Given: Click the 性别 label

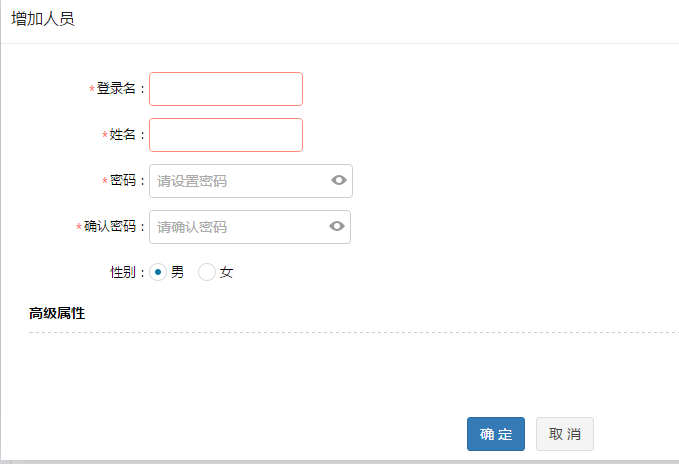Looking at the screenshot, I should click(123, 272).
